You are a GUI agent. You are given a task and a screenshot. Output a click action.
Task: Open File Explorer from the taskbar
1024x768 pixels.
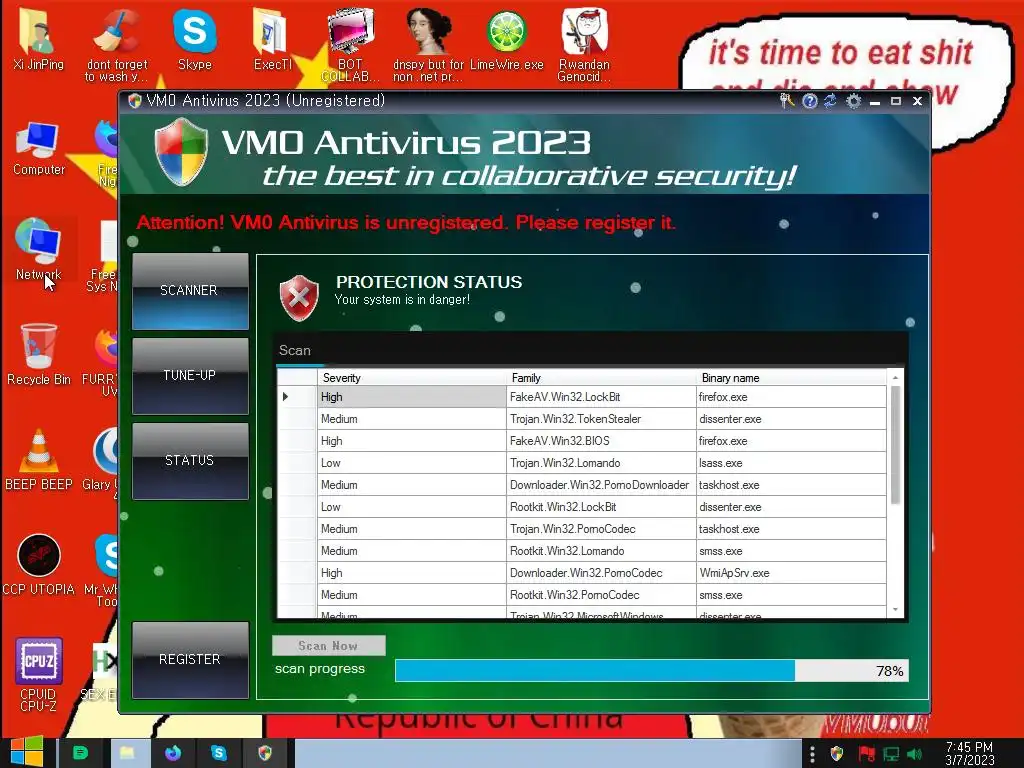(127, 753)
